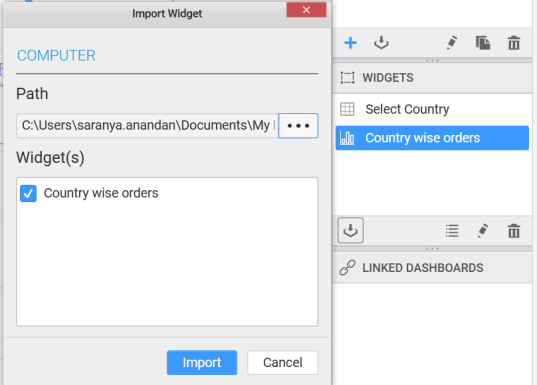Click splitter grip dots above Linked Dashboards
This screenshot has height=385, width=537.
pos(432,249)
